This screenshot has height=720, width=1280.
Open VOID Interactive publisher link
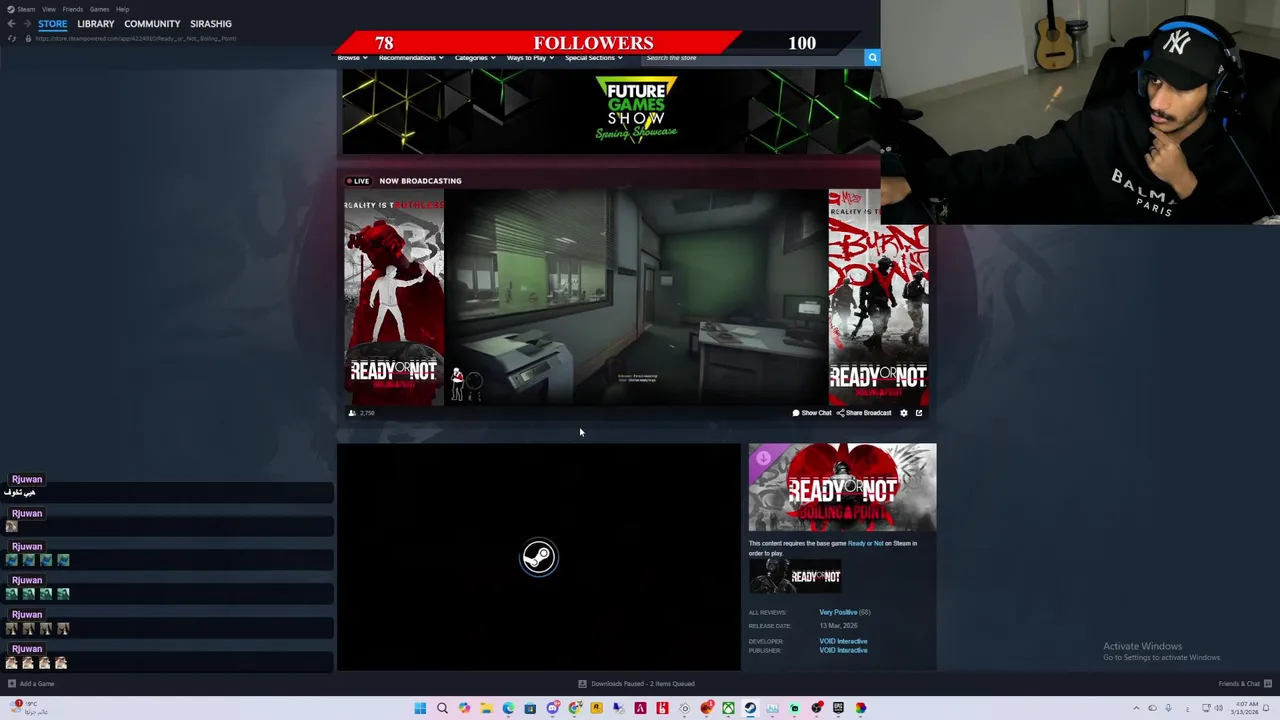[x=843, y=650]
